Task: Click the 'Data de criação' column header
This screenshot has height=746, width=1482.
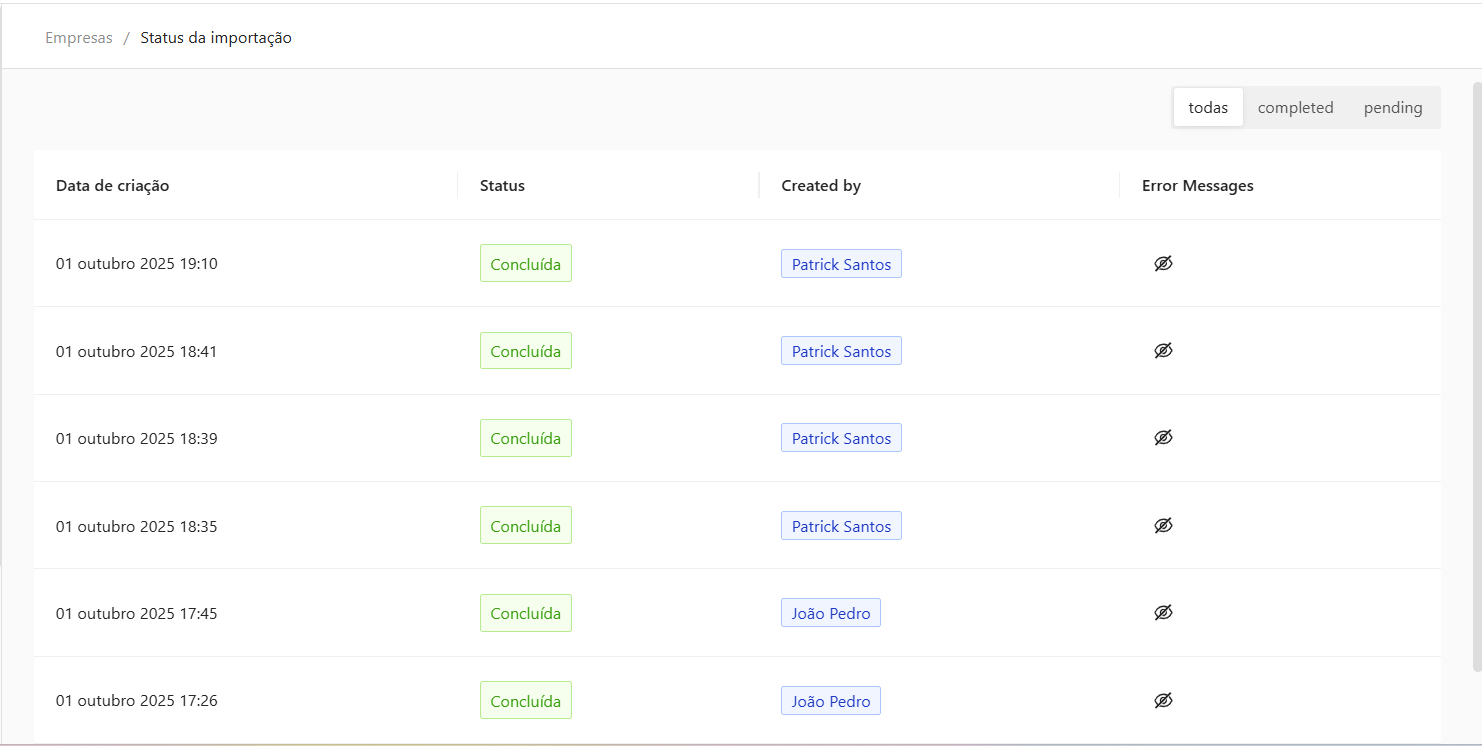Action: tap(112, 185)
